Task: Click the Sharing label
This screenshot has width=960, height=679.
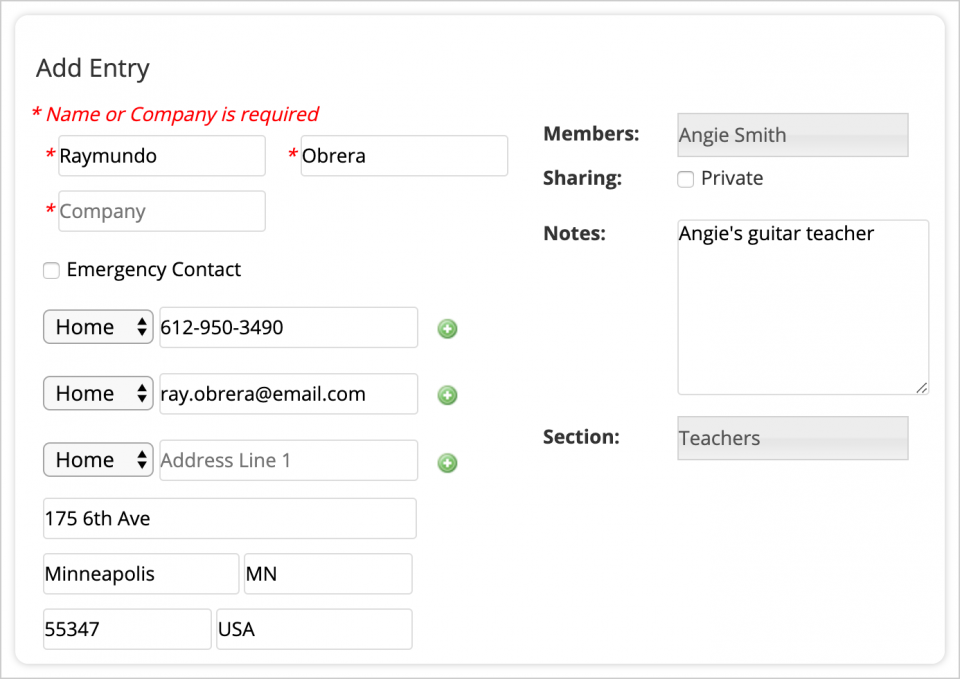Action: [x=582, y=178]
